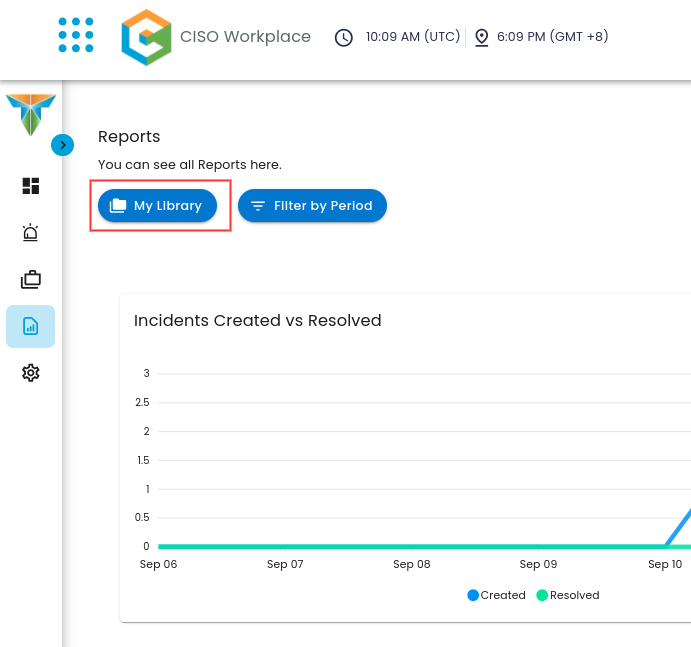
Task: Click the sidebar triangular brand logo
Action: (x=30, y=114)
